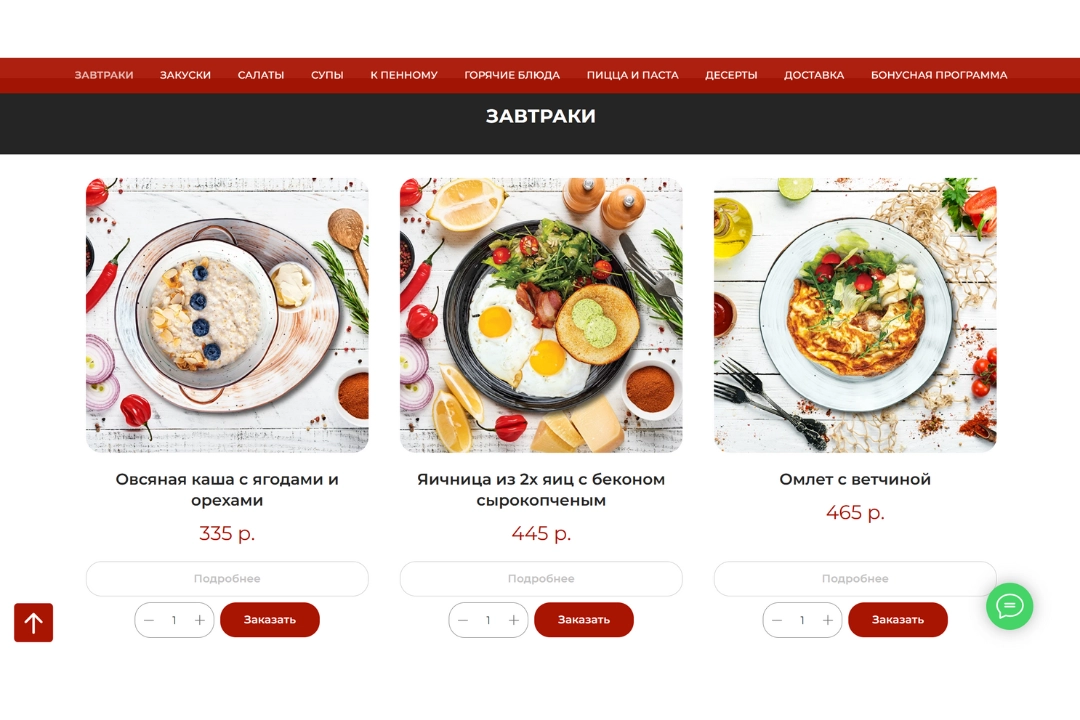Click the green chat widget icon
The width and height of the screenshot is (1080, 720).
pos(1009,606)
